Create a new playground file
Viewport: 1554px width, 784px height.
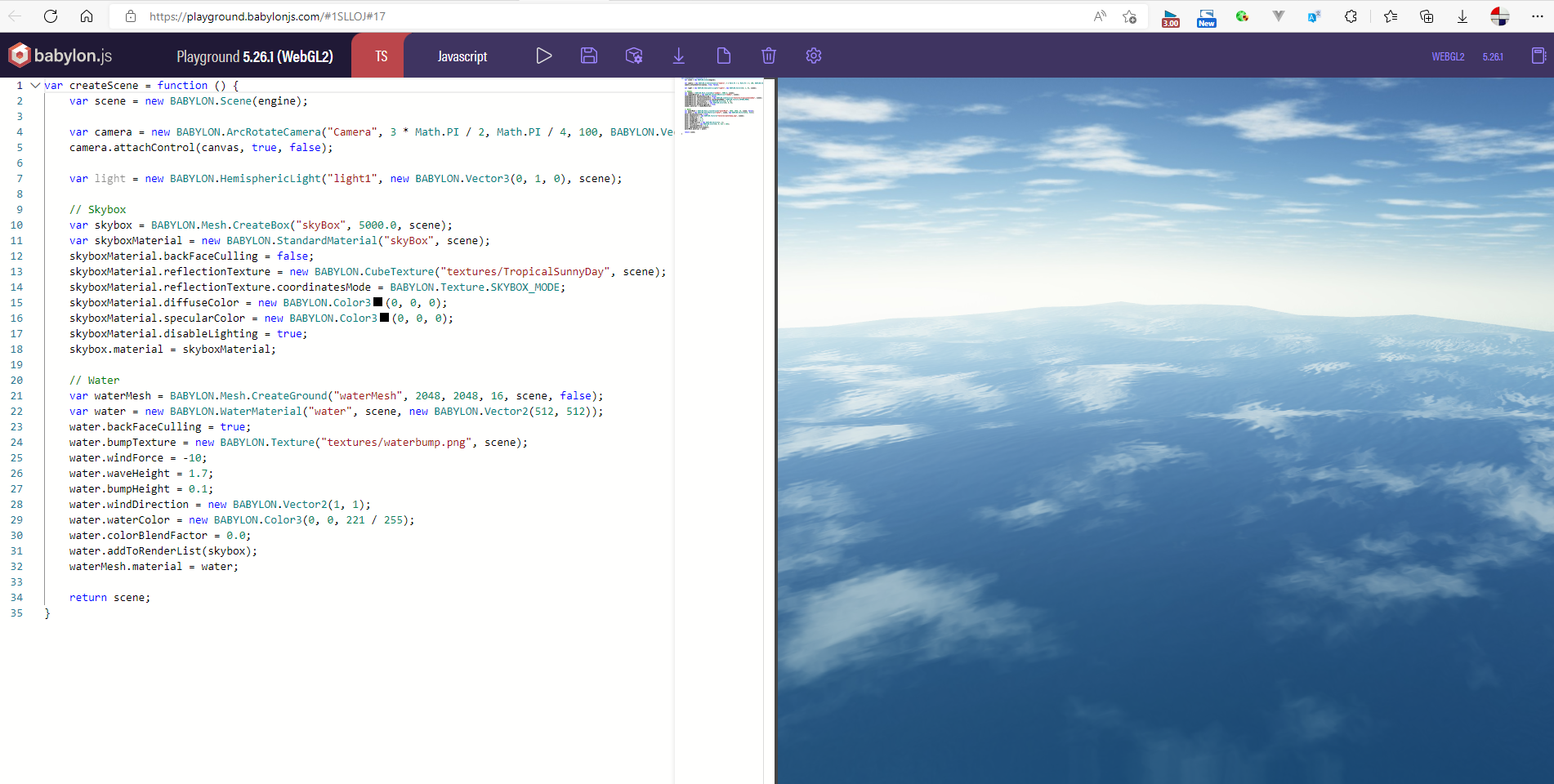(723, 56)
